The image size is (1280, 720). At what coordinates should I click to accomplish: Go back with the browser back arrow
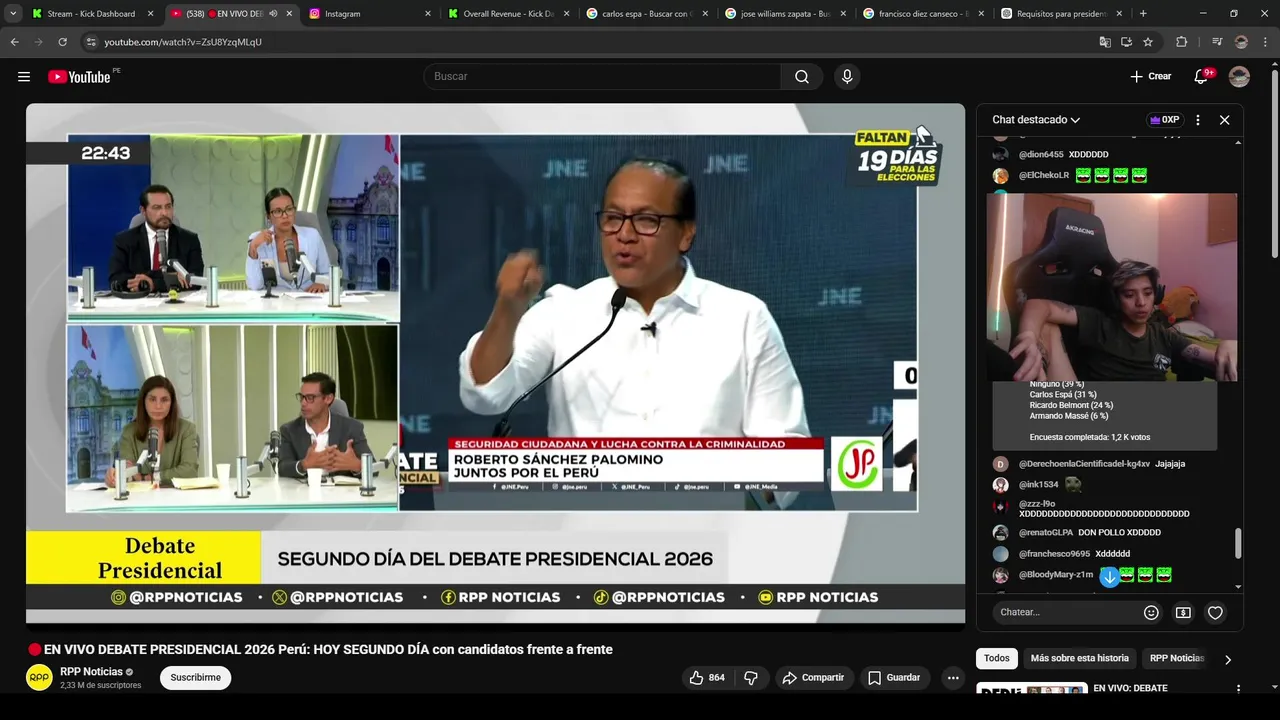click(14, 42)
